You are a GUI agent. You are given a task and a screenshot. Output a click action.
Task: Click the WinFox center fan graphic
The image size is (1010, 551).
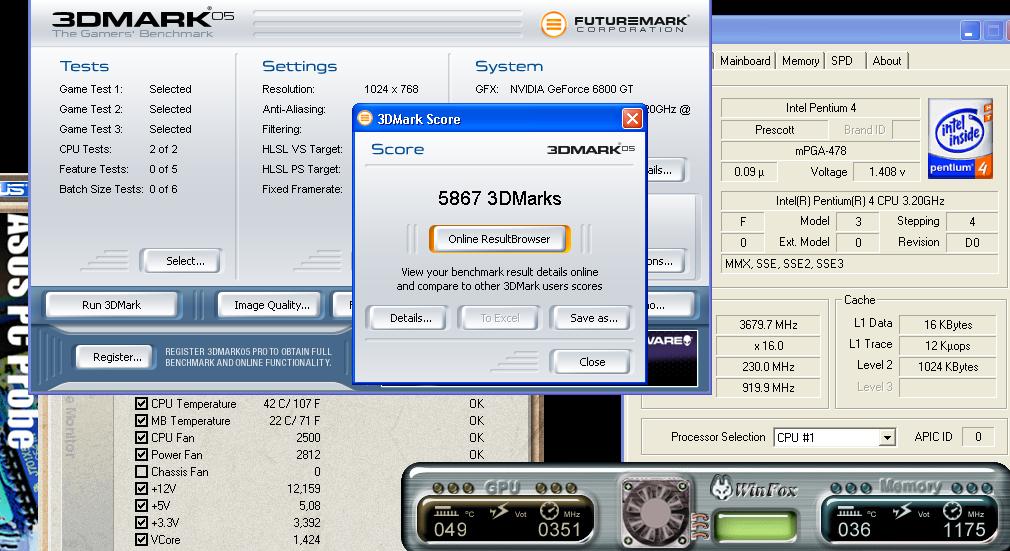point(655,512)
